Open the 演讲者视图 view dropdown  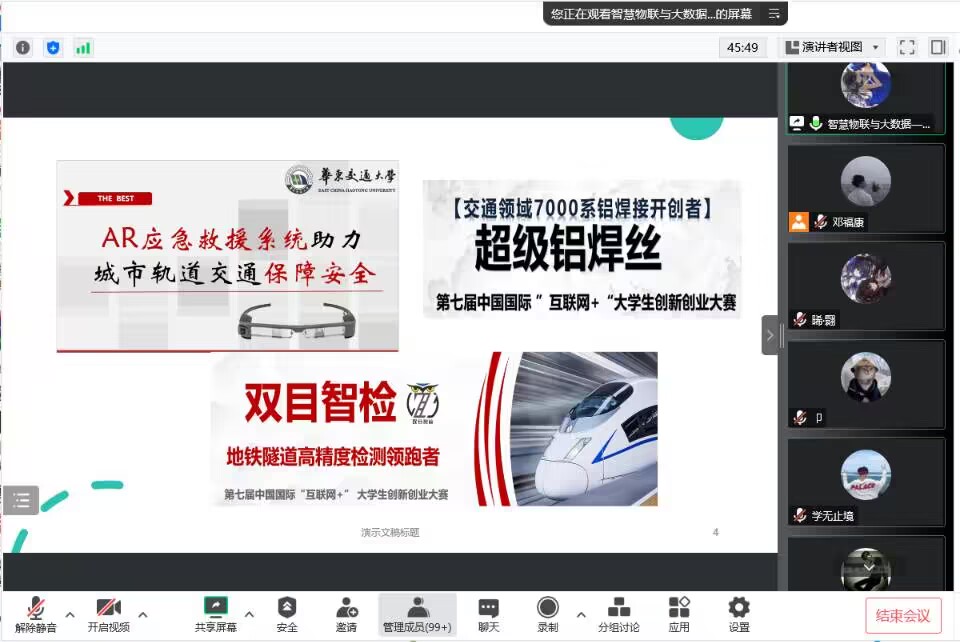click(832, 47)
